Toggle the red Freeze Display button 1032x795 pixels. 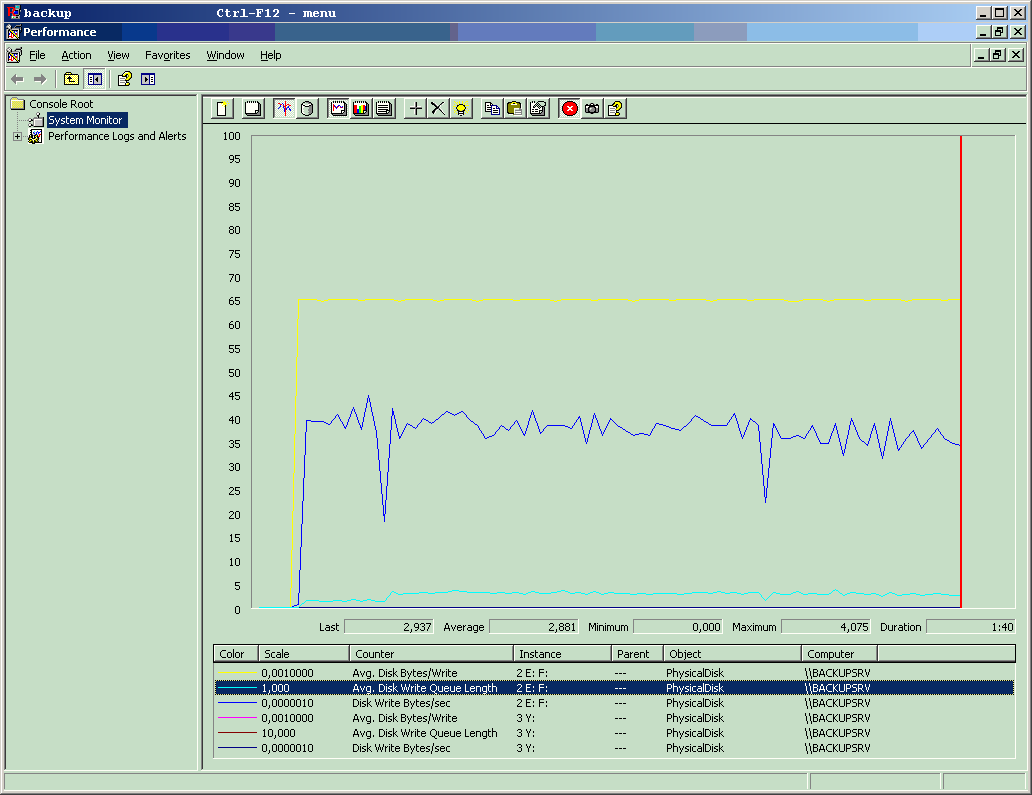pos(569,108)
